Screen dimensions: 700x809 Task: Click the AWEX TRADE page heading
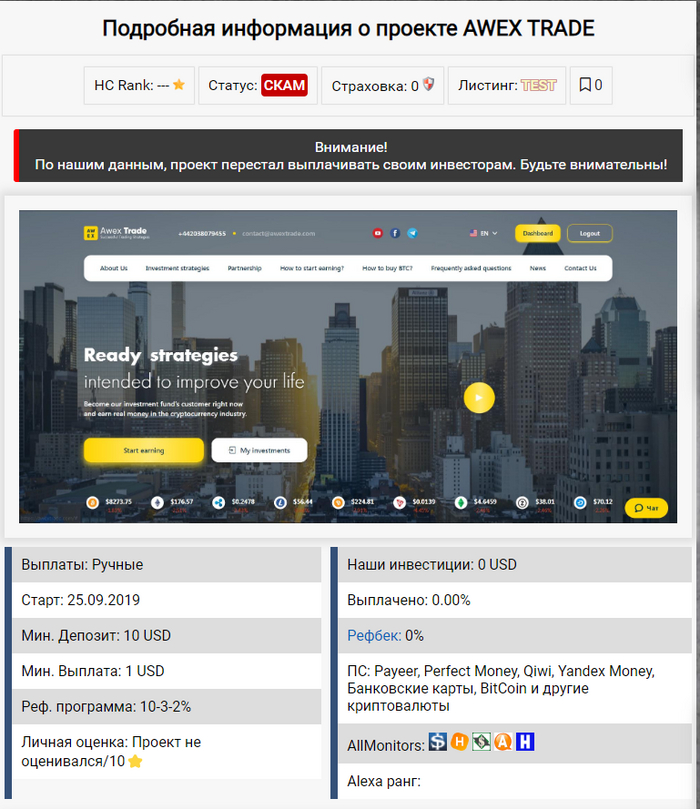click(x=348, y=28)
